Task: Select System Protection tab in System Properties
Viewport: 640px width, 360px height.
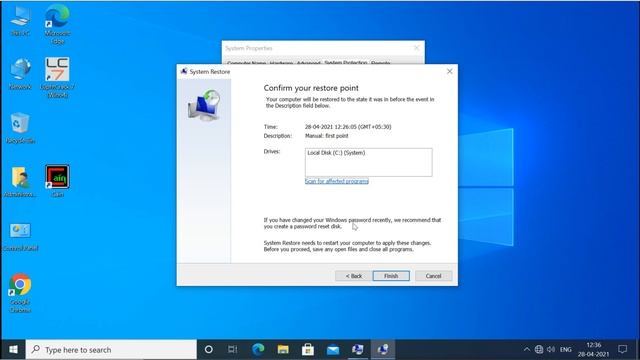Action: click(x=346, y=63)
